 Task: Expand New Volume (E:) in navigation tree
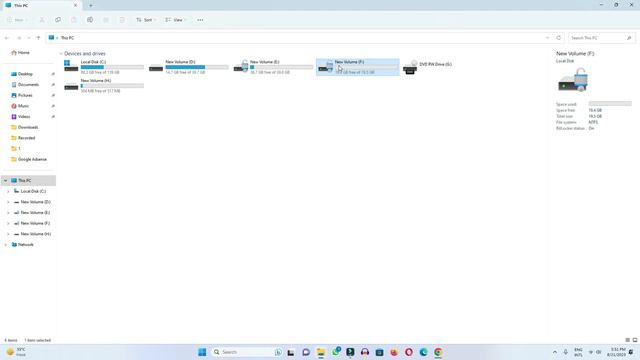(x=8, y=213)
